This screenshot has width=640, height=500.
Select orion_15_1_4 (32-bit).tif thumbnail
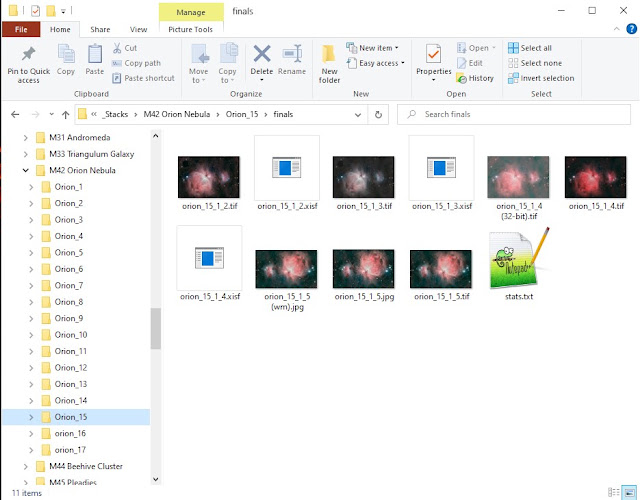(x=518, y=177)
